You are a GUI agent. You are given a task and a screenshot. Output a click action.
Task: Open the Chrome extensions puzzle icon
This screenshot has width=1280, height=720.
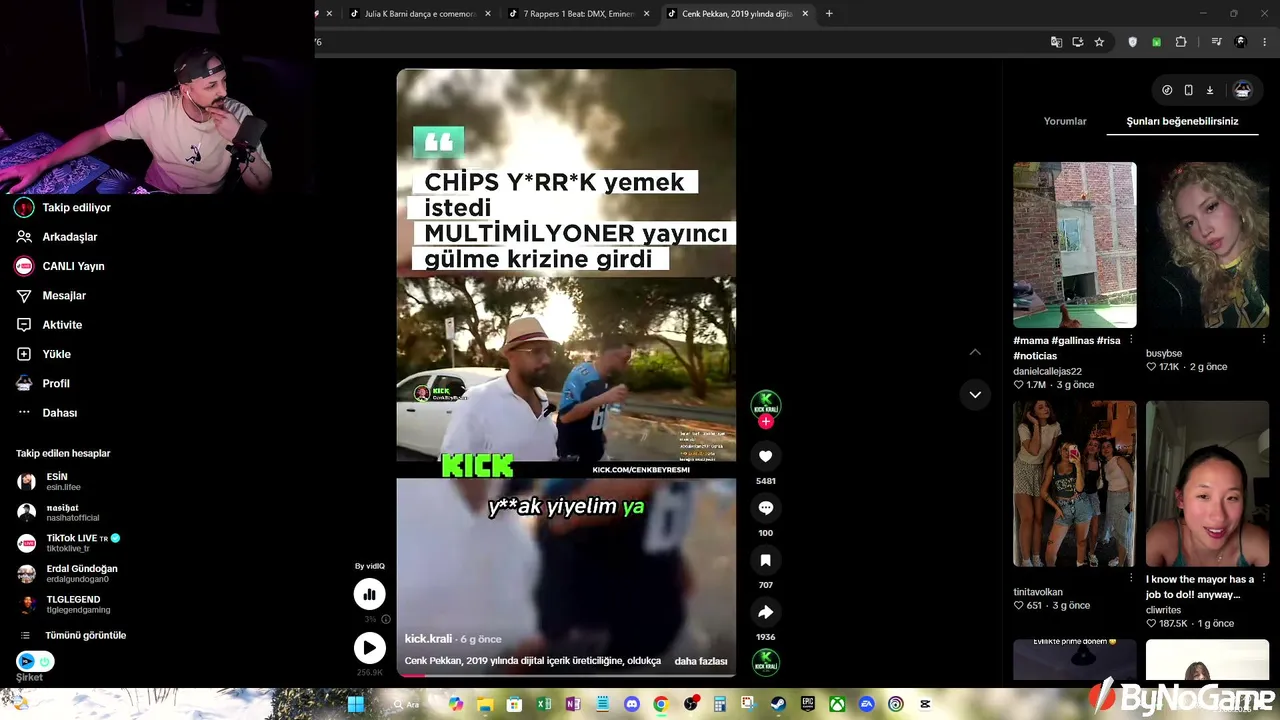[1181, 42]
